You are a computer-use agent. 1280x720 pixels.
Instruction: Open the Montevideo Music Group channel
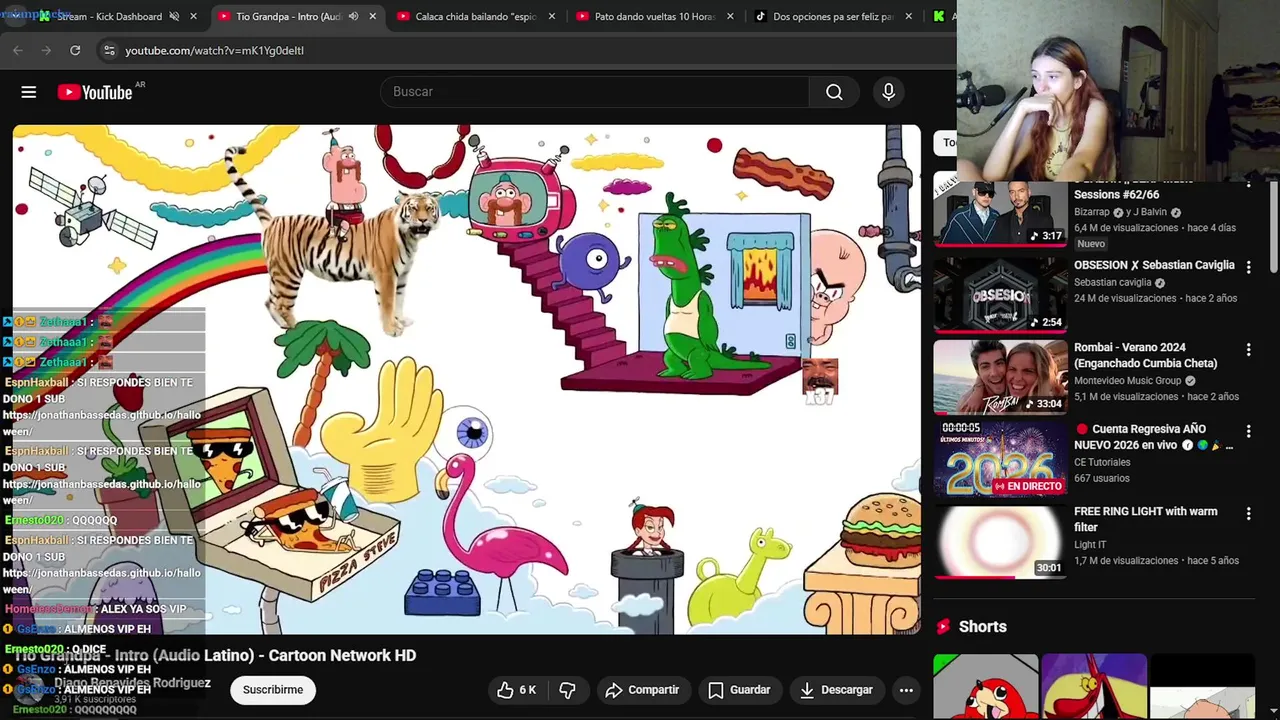(1127, 381)
